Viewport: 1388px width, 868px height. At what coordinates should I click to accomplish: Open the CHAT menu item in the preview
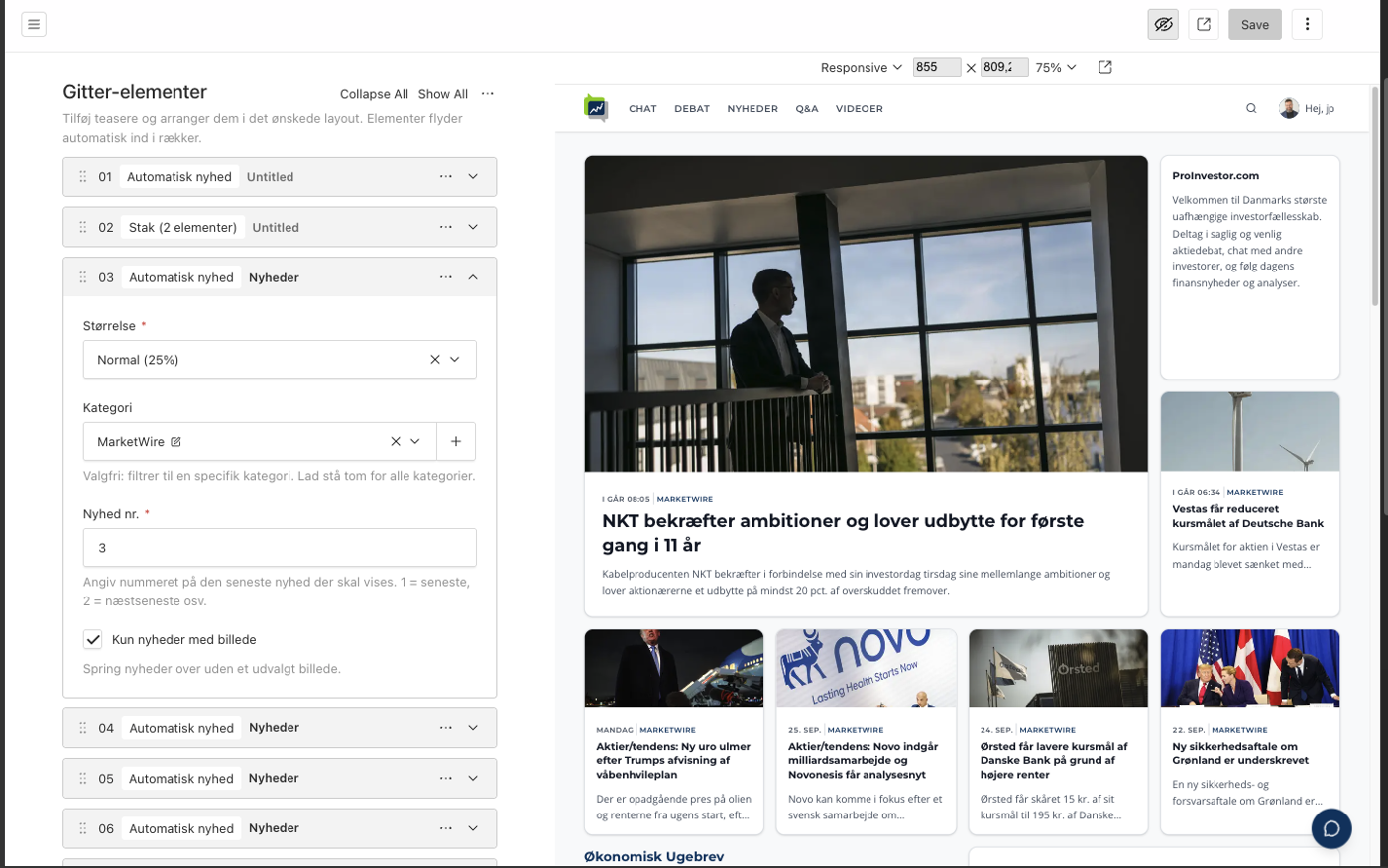point(642,109)
